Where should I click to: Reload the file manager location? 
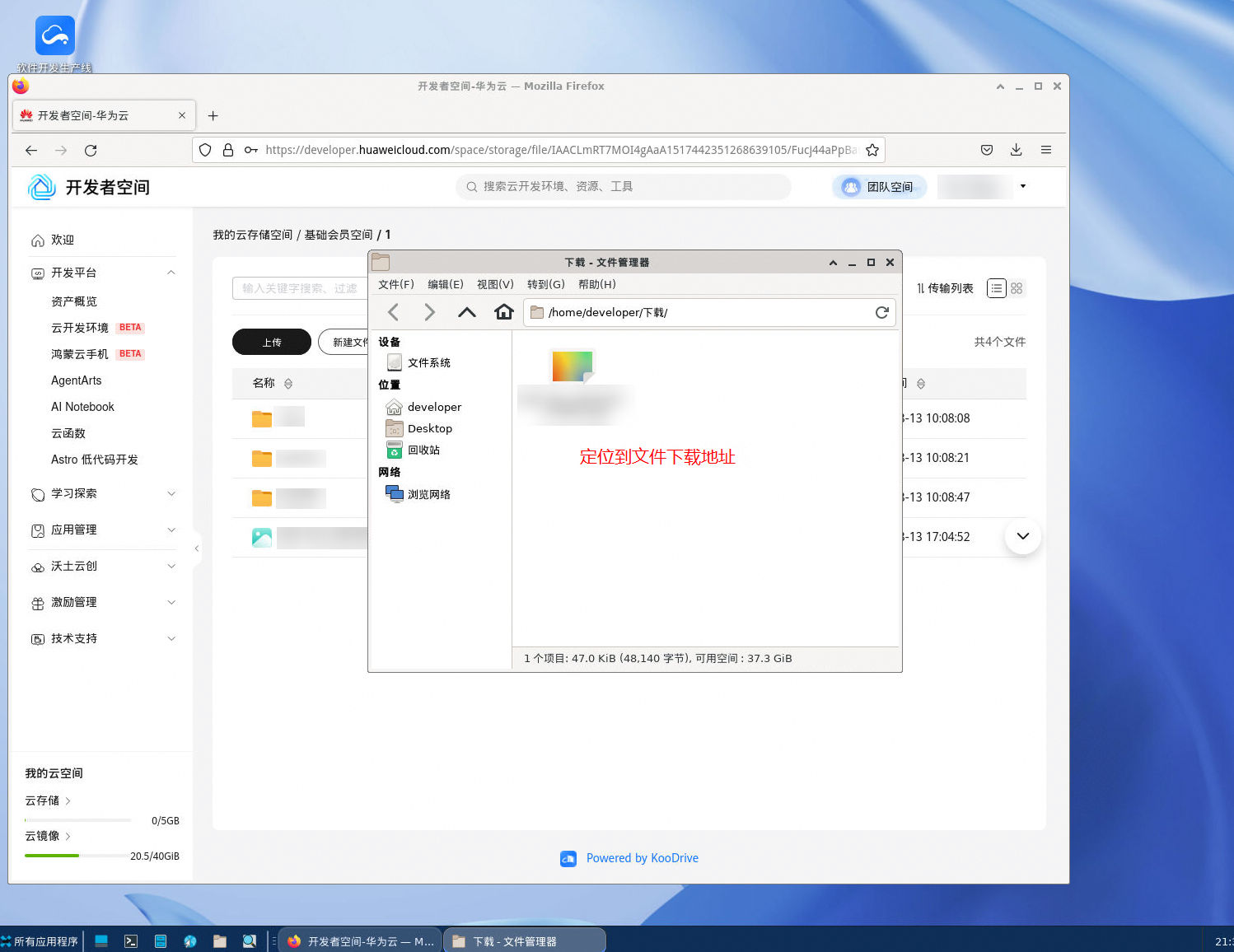click(x=881, y=312)
